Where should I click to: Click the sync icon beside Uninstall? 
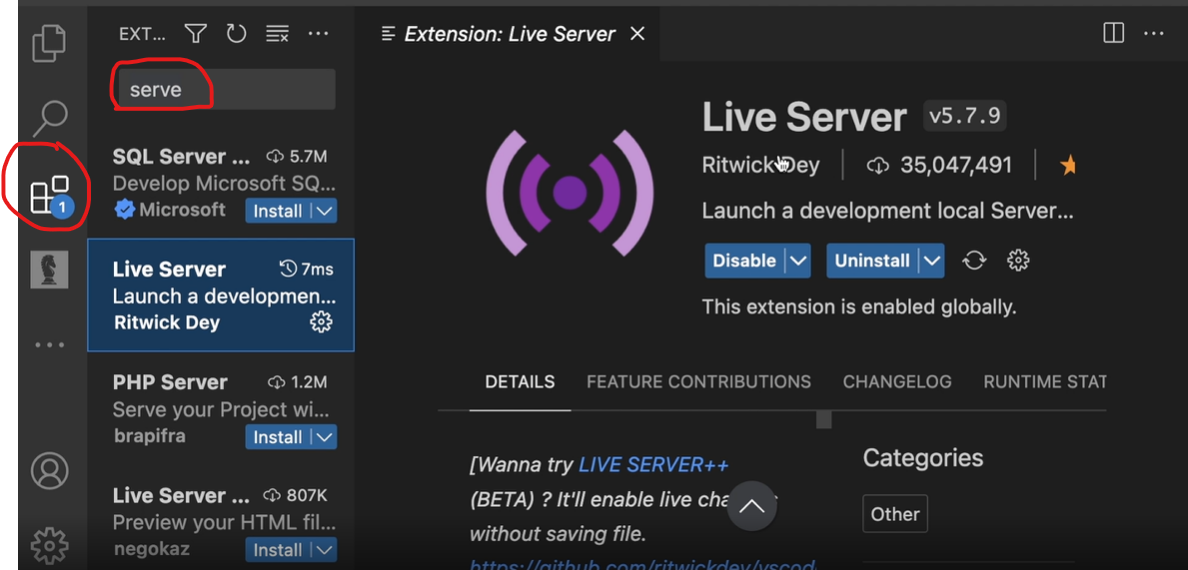click(974, 261)
